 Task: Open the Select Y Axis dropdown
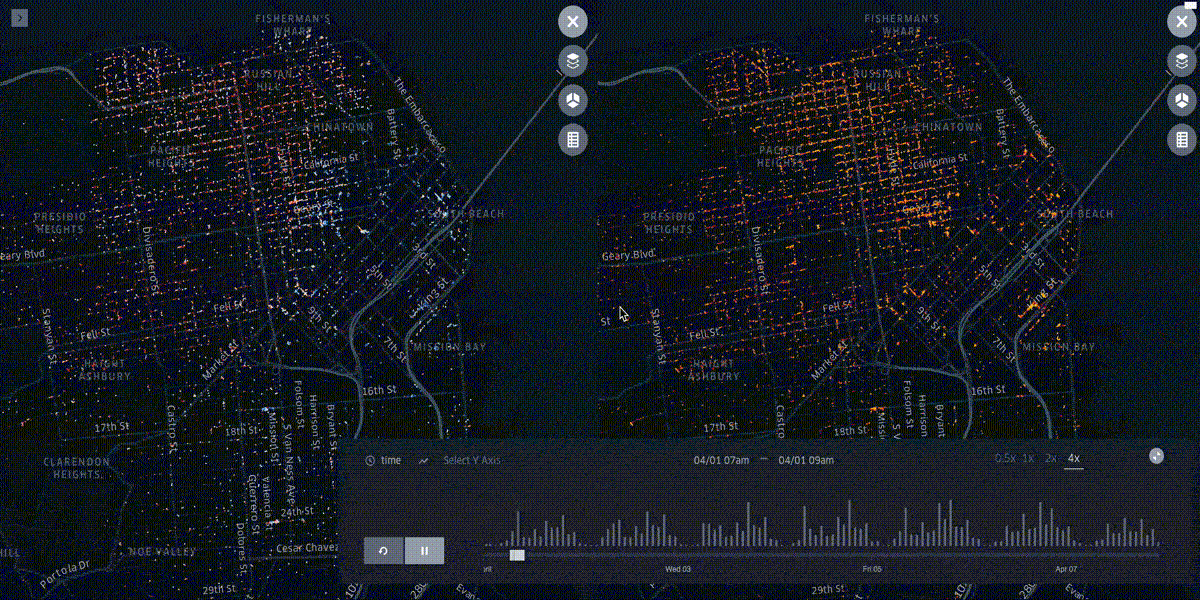[472, 460]
